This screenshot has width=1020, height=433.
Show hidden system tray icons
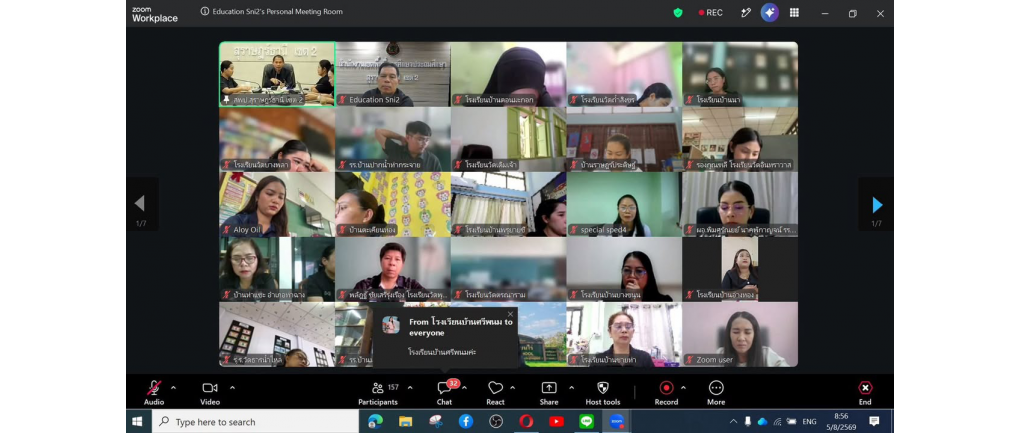pyautogui.click(x=734, y=421)
